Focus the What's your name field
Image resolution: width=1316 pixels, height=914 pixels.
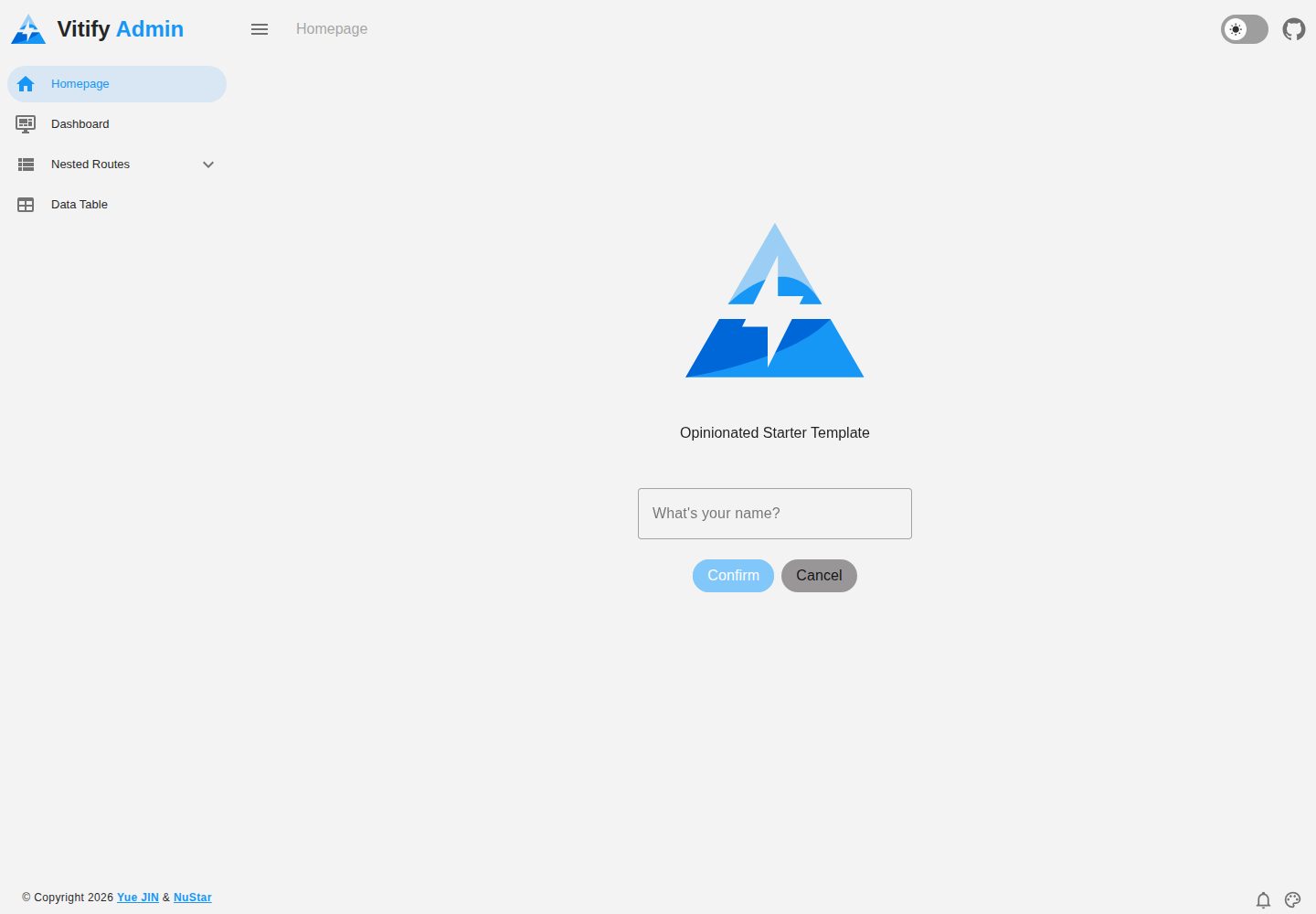[x=775, y=514]
